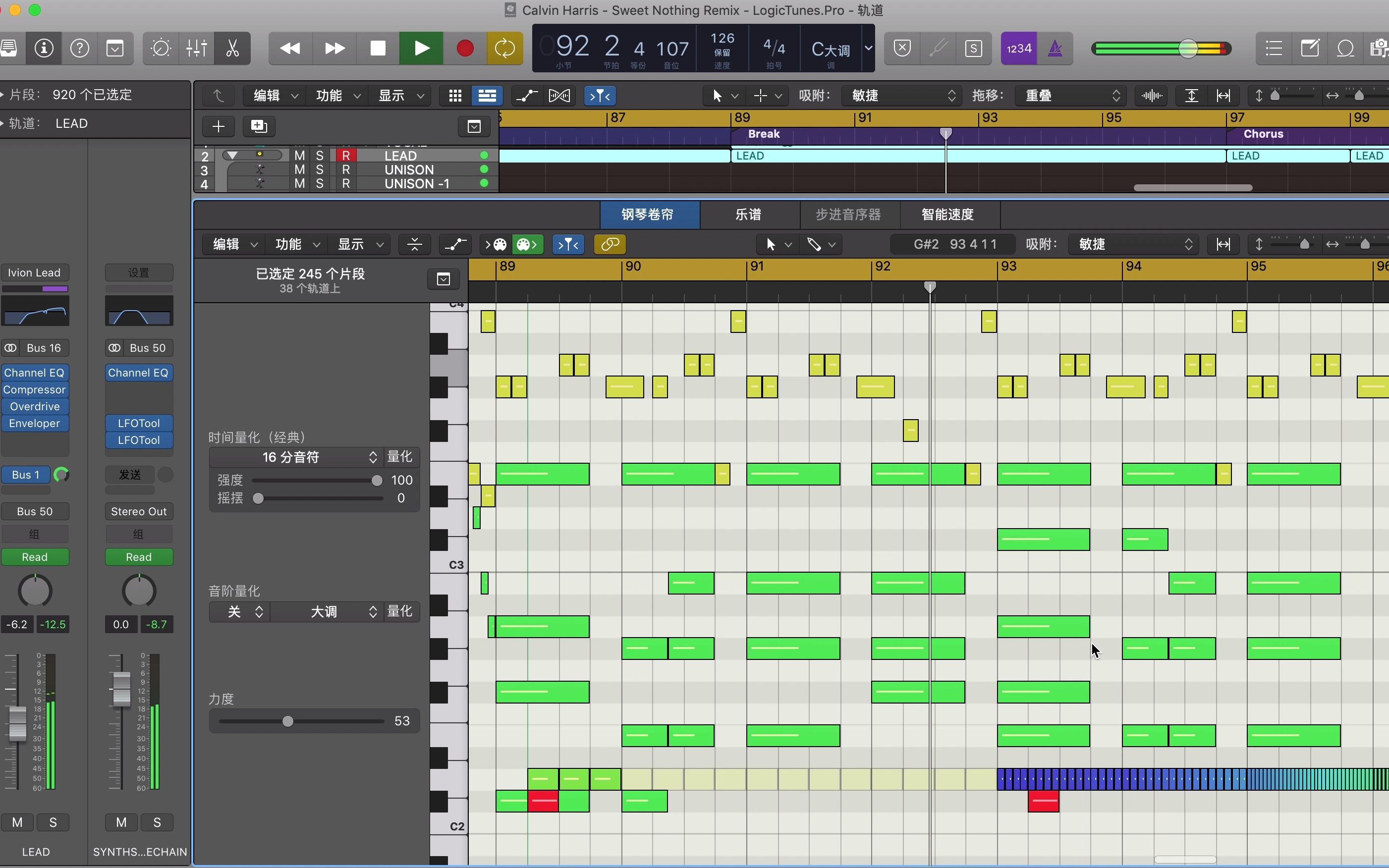The width and height of the screenshot is (1389, 868).
Task: Collapse LEAD track stack triangle
Action: tap(232, 155)
